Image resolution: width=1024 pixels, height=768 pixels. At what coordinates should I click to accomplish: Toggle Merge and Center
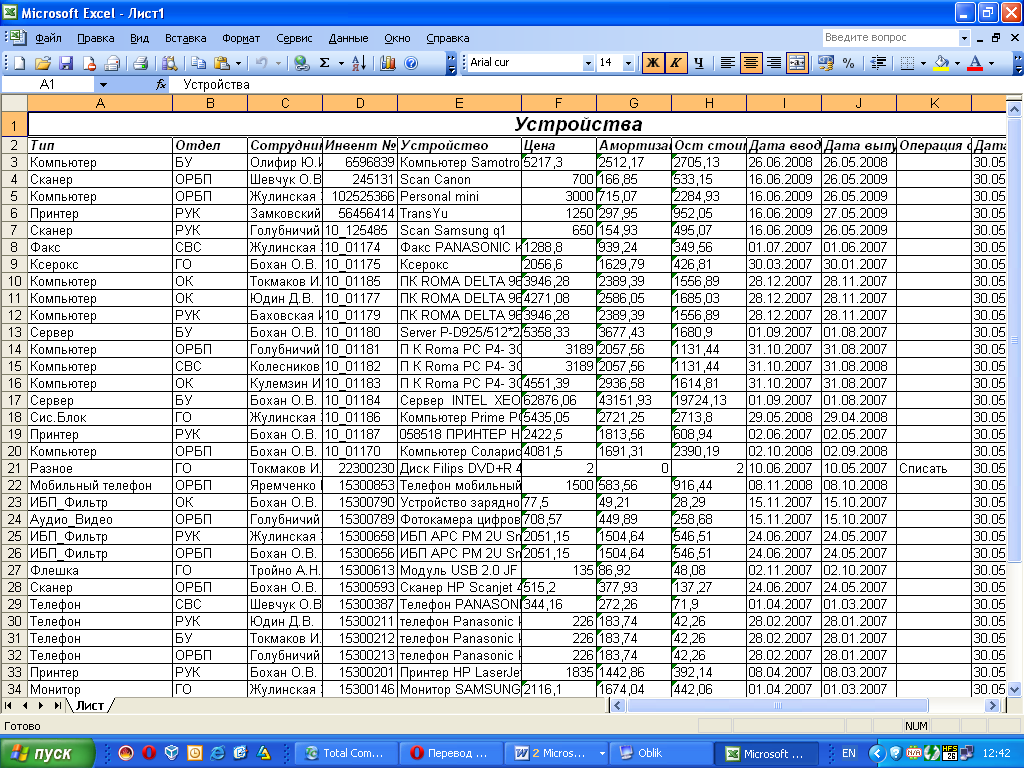click(x=797, y=63)
